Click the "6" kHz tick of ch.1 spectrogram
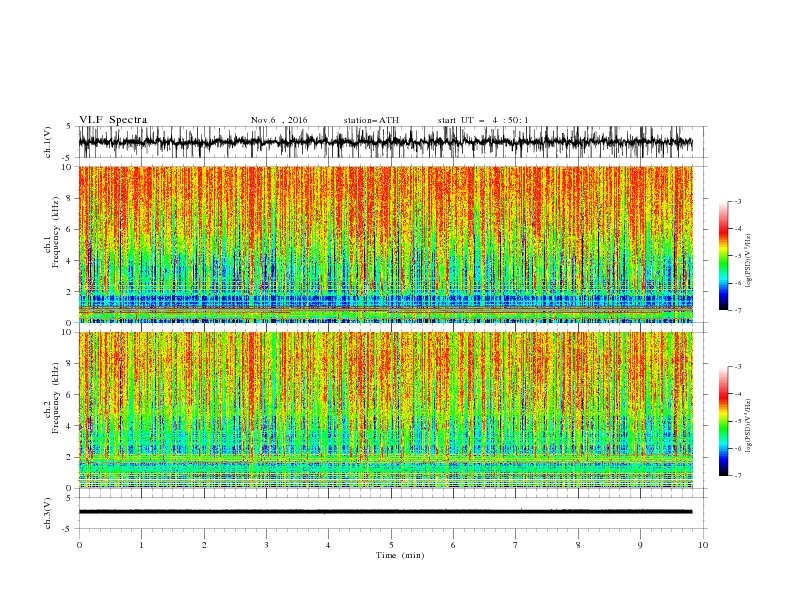This screenshot has width=792, height=612. coord(70,230)
